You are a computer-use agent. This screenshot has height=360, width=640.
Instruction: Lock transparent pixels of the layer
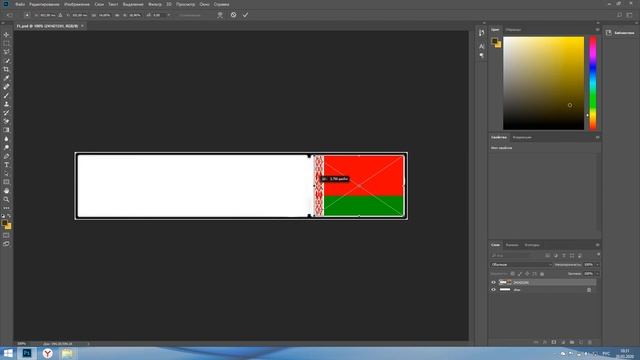click(513, 274)
